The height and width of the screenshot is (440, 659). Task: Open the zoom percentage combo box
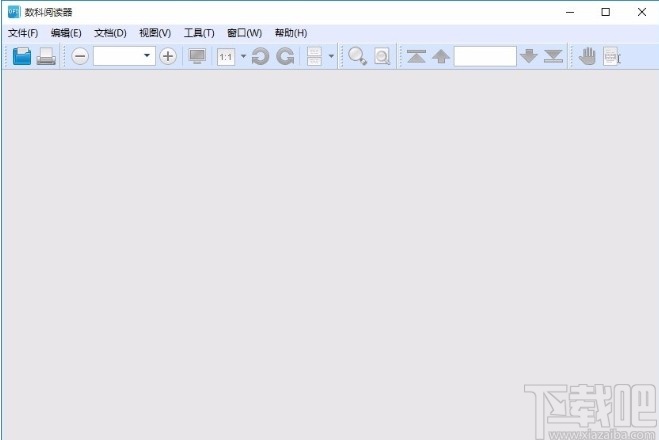pyautogui.click(x=124, y=56)
